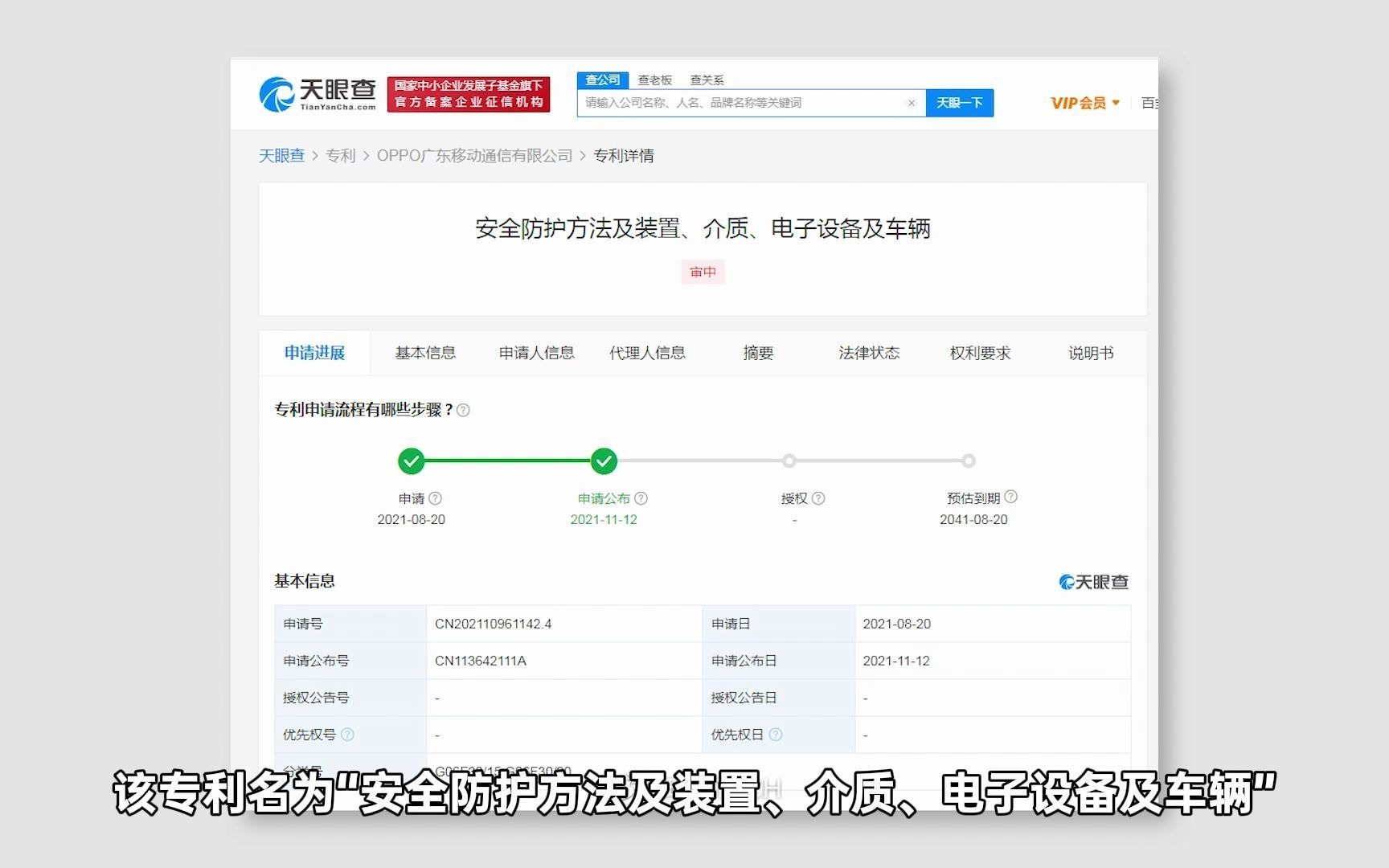The width and height of the screenshot is (1389, 868).
Task: Open help icon next to 申请公布 step
Action: (641, 498)
